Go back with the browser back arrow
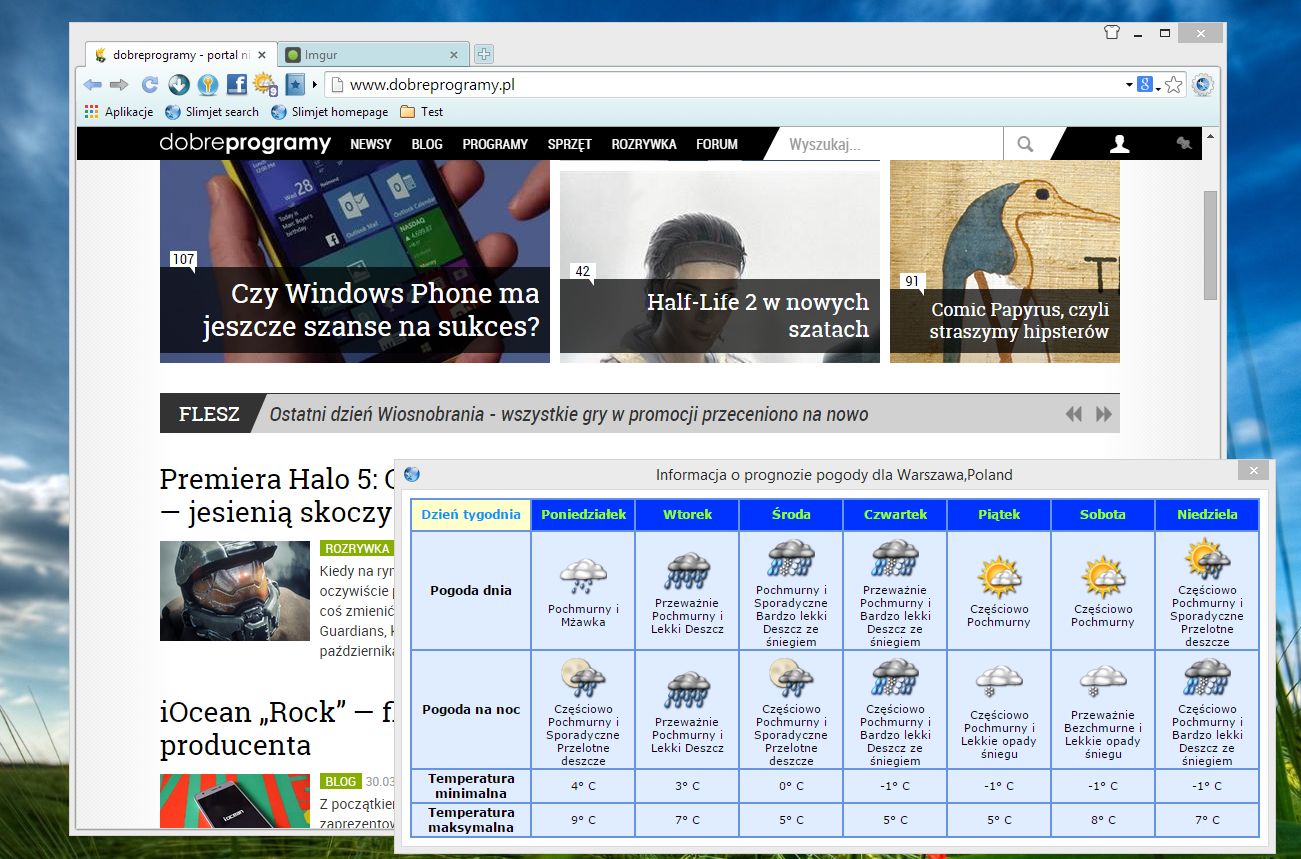The image size is (1301, 859). (x=93, y=85)
